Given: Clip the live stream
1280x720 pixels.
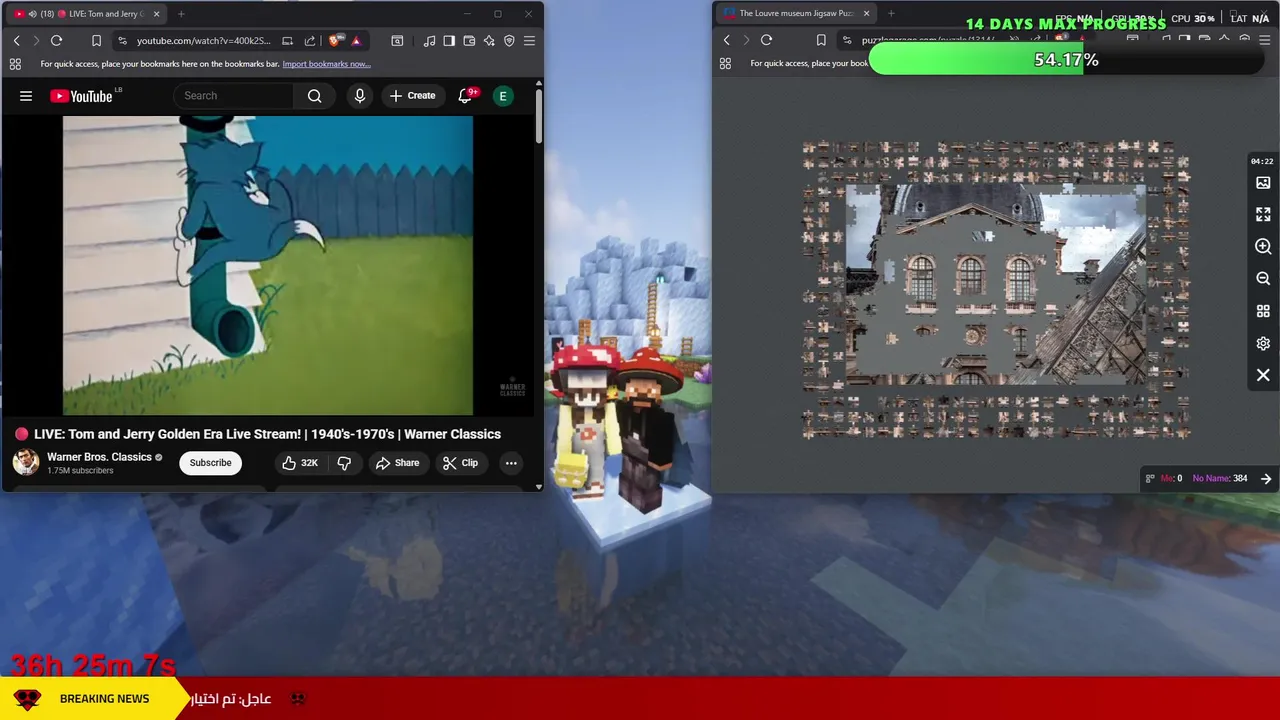Looking at the screenshot, I should tap(460, 463).
